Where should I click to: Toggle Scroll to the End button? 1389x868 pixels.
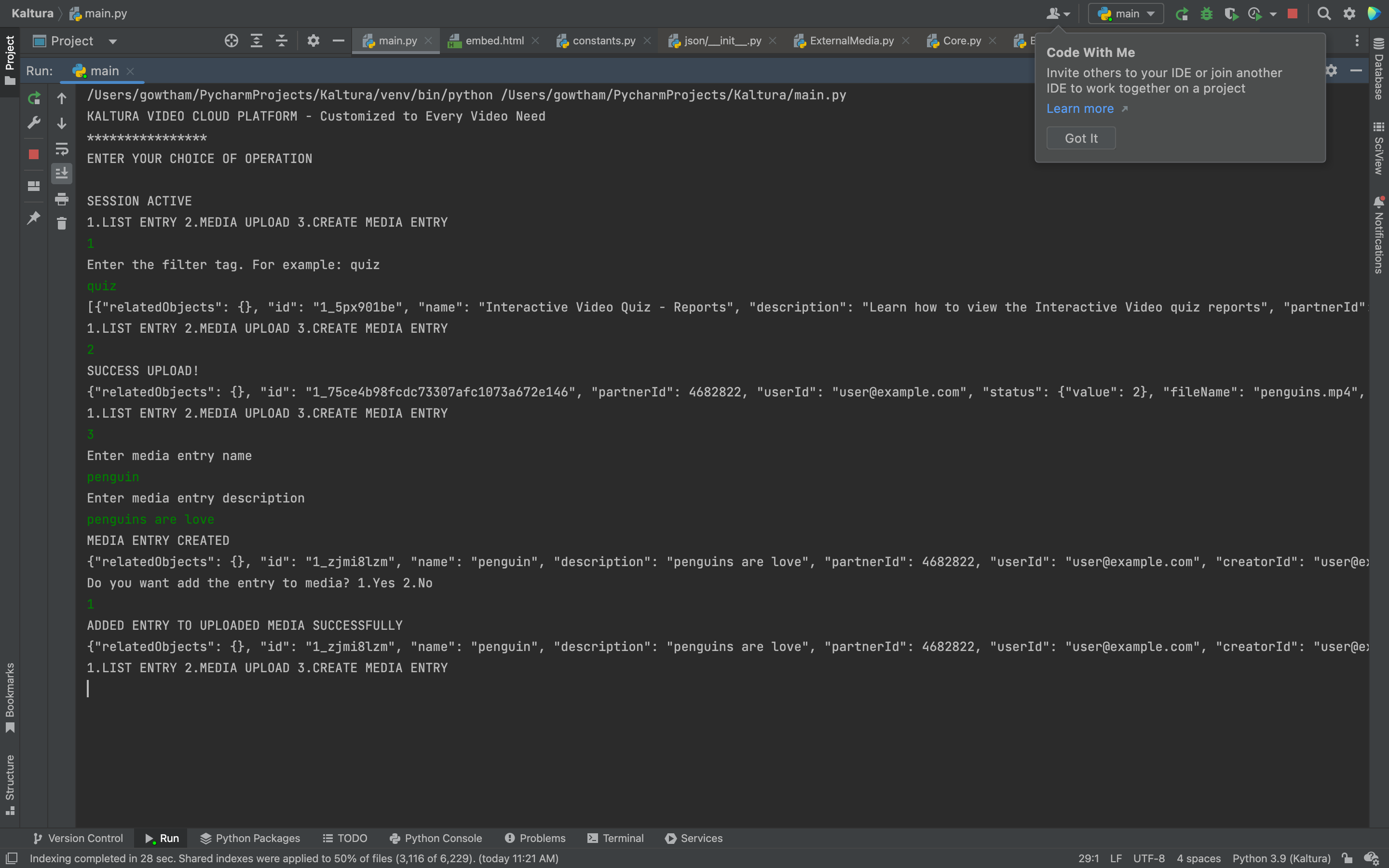[61, 173]
